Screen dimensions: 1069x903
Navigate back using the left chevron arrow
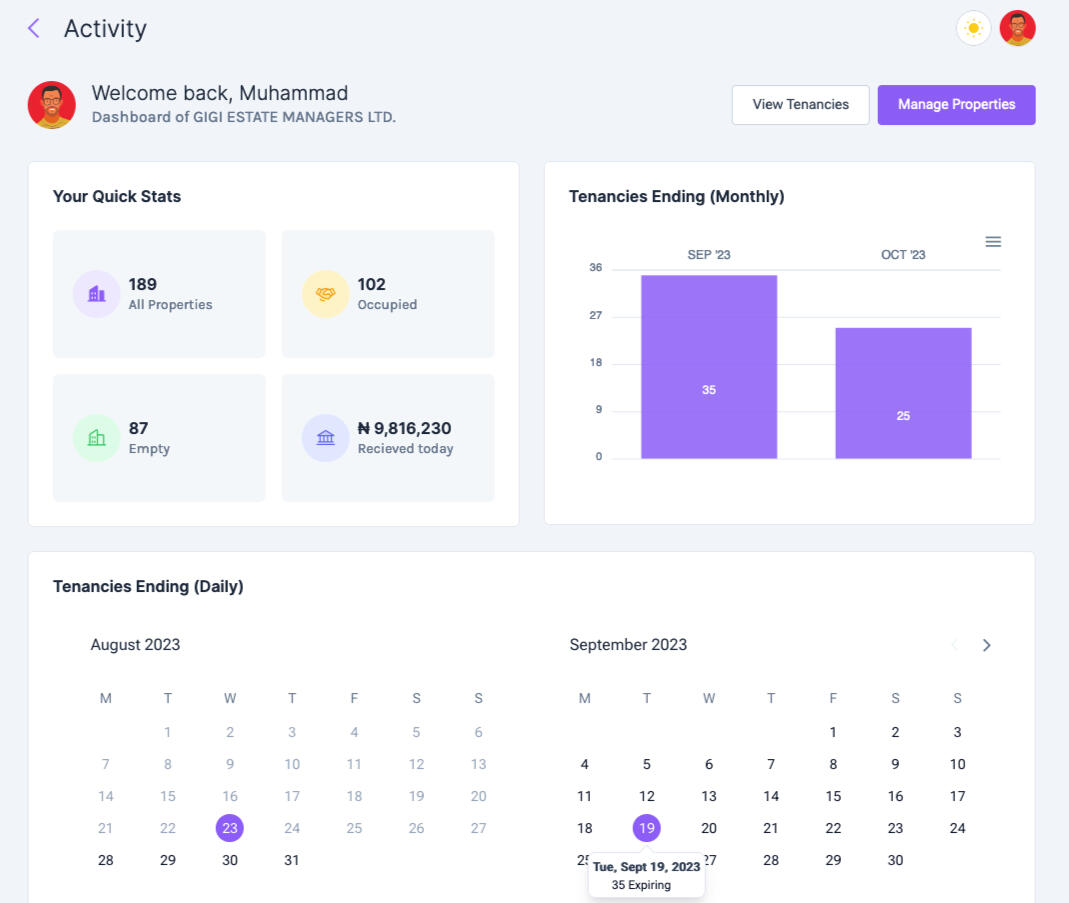pyautogui.click(x=31, y=28)
